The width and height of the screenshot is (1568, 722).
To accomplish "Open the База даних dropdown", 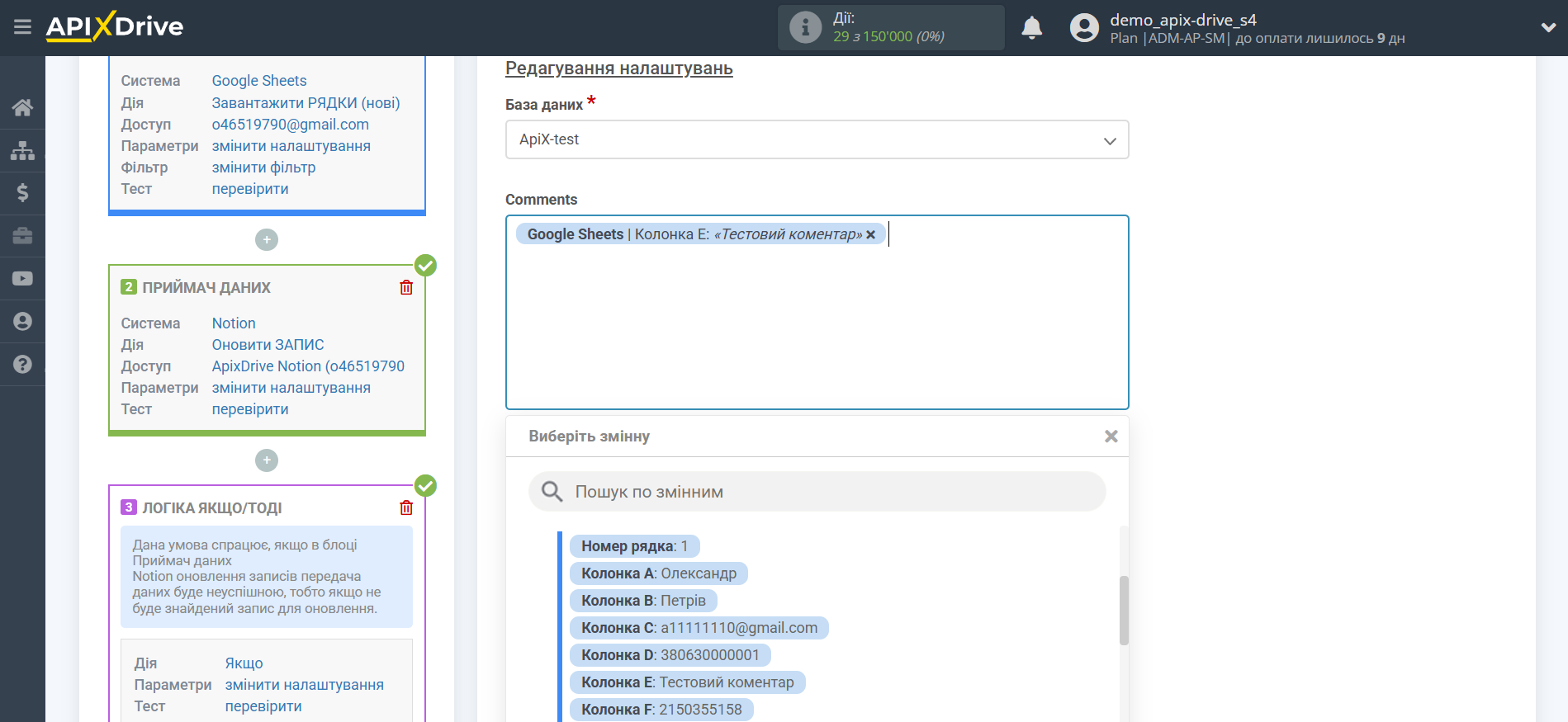I will [817, 139].
